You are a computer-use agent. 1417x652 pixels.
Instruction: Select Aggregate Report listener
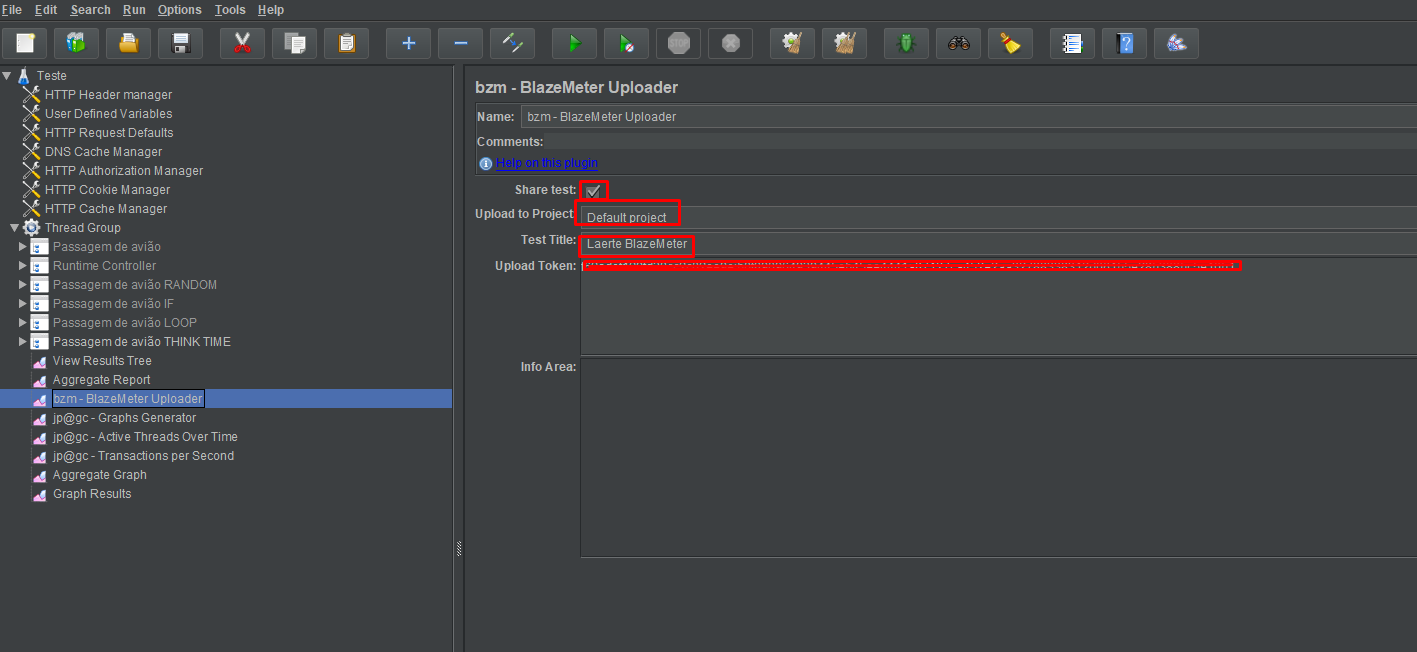pyautogui.click(x=101, y=379)
